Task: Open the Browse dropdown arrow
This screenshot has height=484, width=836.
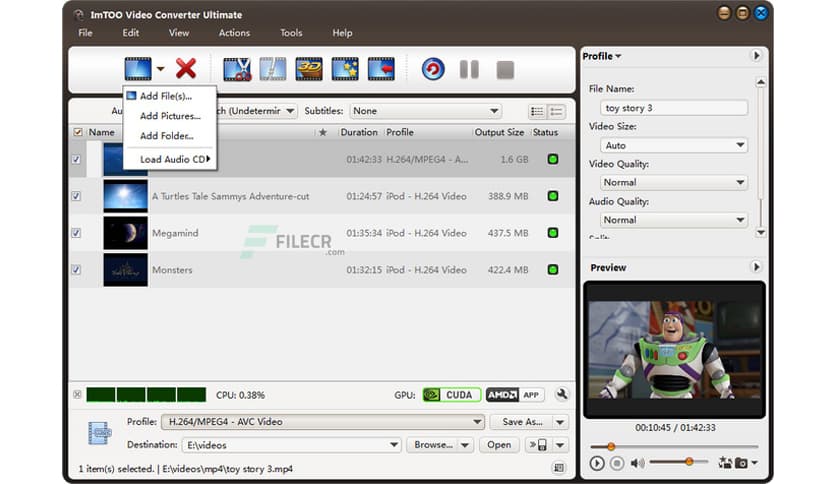Action: tap(465, 445)
